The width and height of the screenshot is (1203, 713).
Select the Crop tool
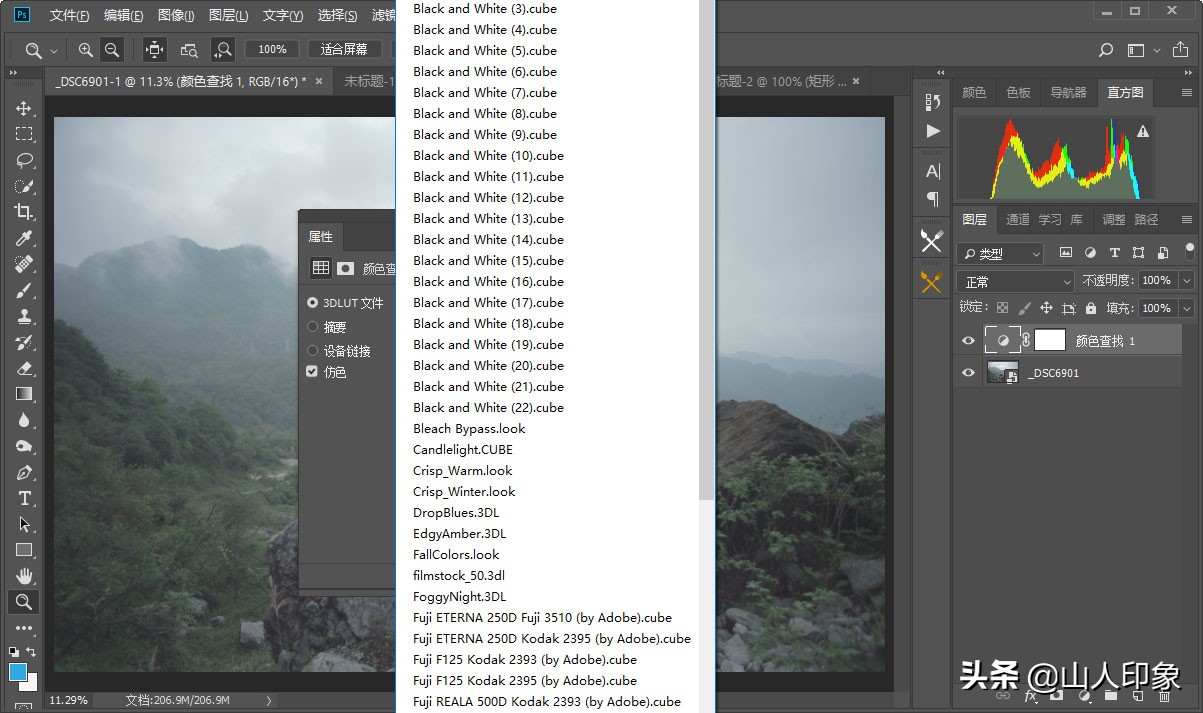[x=24, y=212]
